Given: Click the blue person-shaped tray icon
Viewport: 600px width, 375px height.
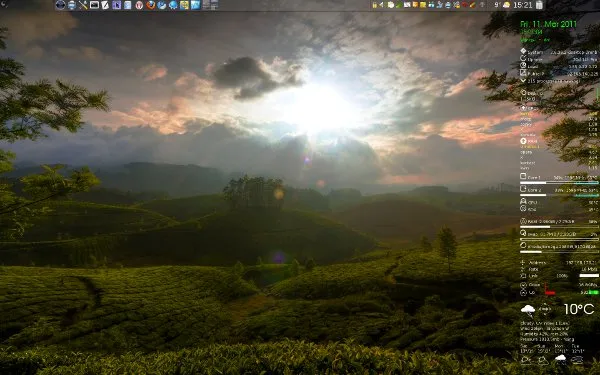Looking at the screenshot, I should (440, 5).
